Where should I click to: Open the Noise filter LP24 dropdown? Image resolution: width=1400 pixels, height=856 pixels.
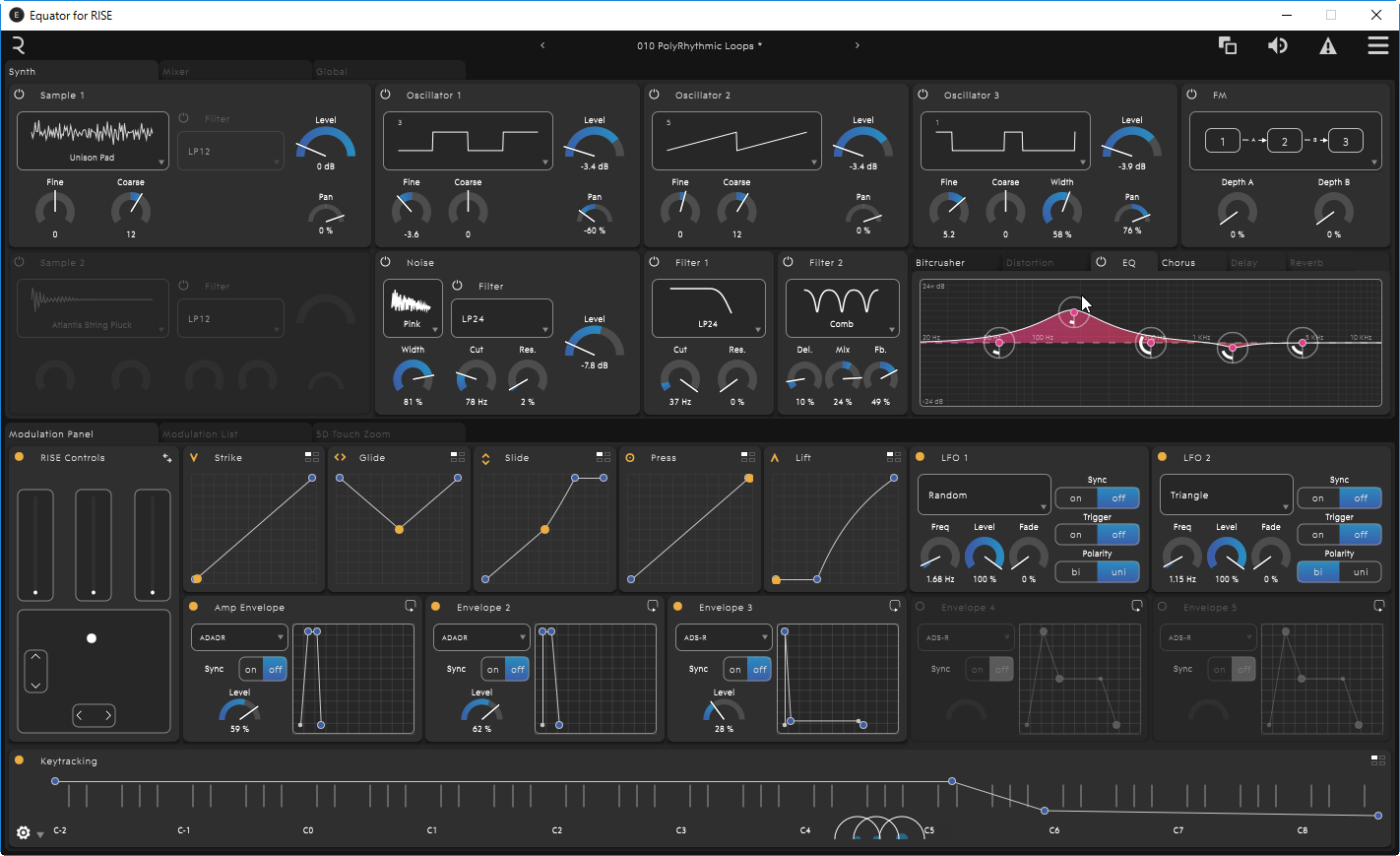coord(501,319)
